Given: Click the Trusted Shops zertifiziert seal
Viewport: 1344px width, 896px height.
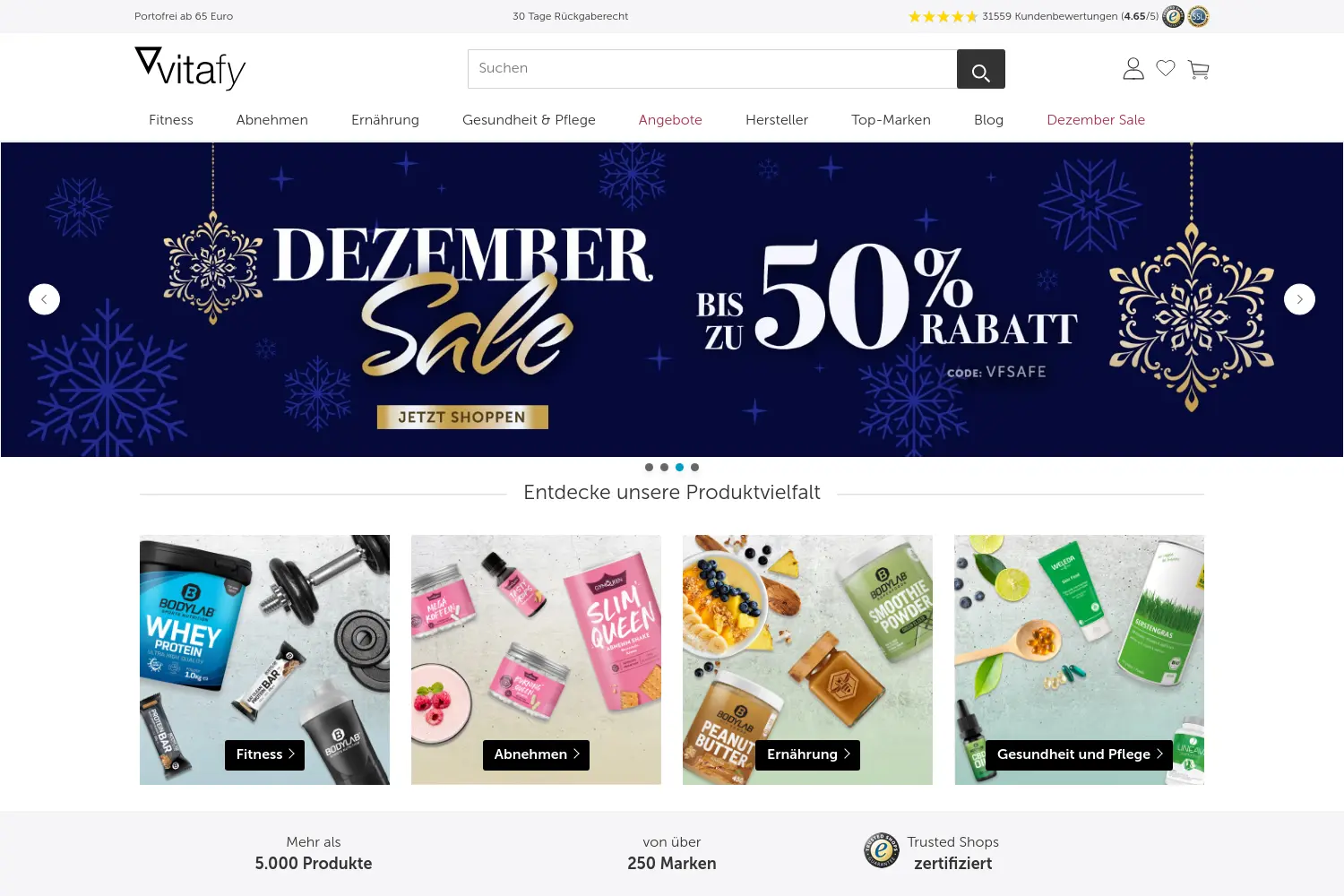Looking at the screenshot, I should pyautogui.click(x=882, y=850).
